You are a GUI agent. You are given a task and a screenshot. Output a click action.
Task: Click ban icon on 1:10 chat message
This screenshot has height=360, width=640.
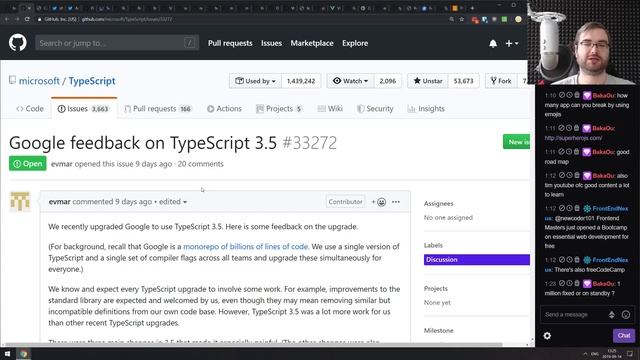click(x=562, y=95)
